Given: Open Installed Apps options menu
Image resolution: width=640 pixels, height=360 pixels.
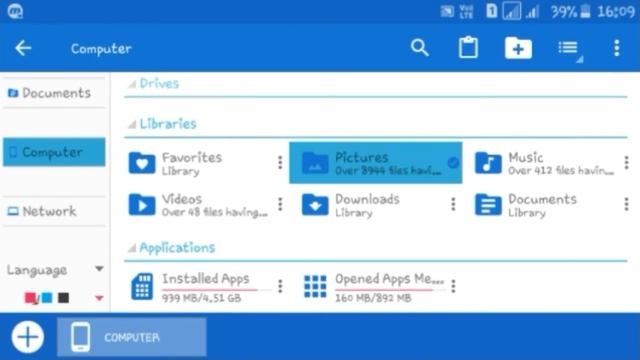Looking at the screenshot, I should (280, 286).
